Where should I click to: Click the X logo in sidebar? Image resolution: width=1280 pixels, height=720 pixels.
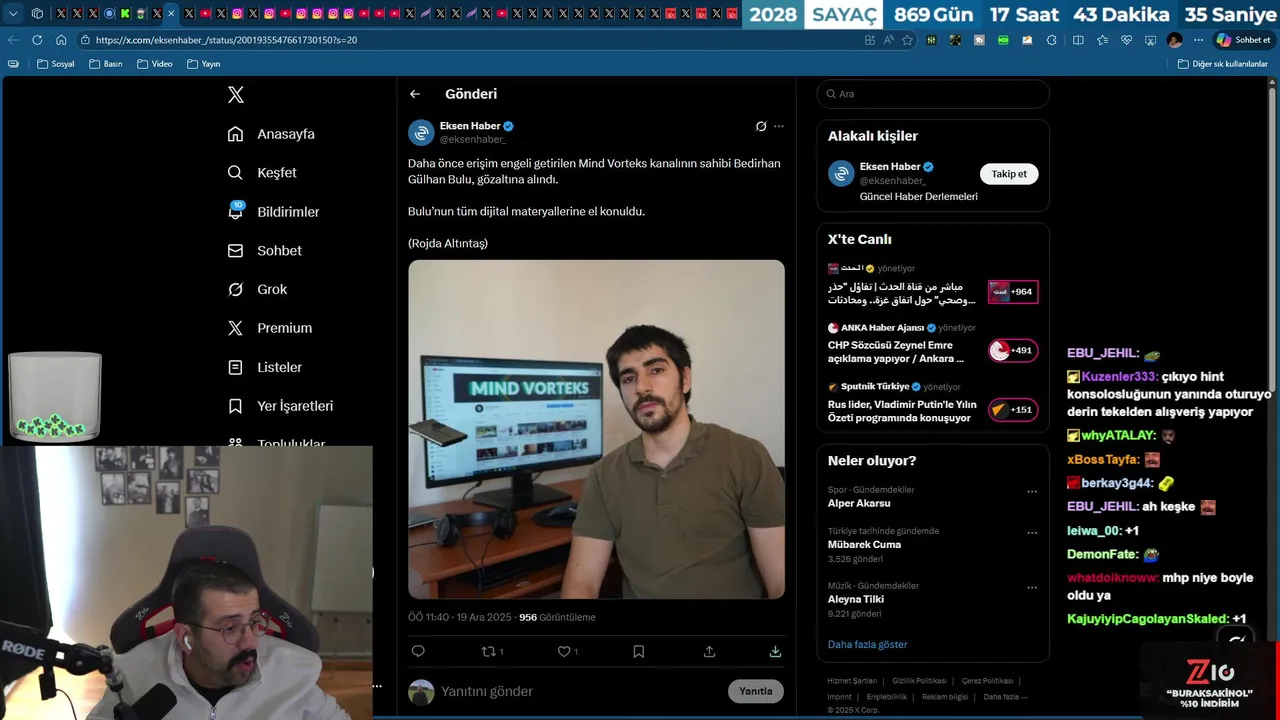click(235, 95)
